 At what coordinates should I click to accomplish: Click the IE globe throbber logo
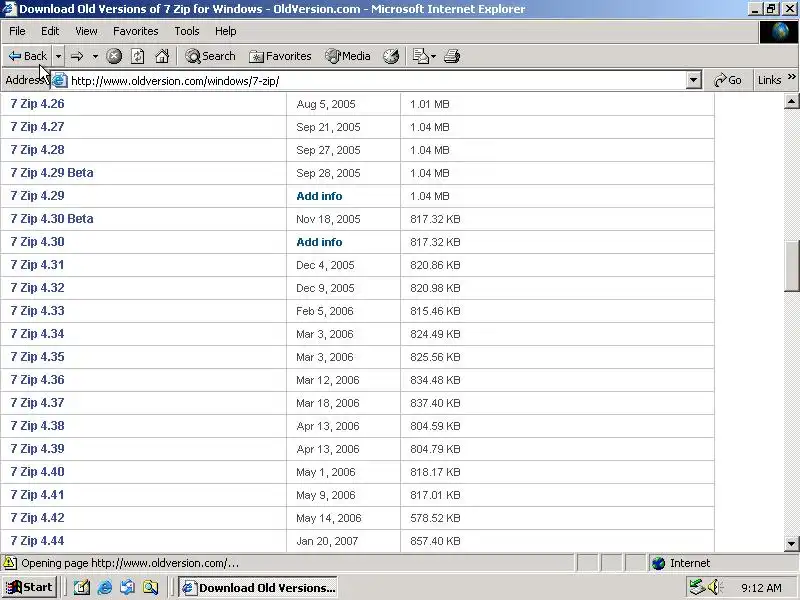click(x=779, y=32)
